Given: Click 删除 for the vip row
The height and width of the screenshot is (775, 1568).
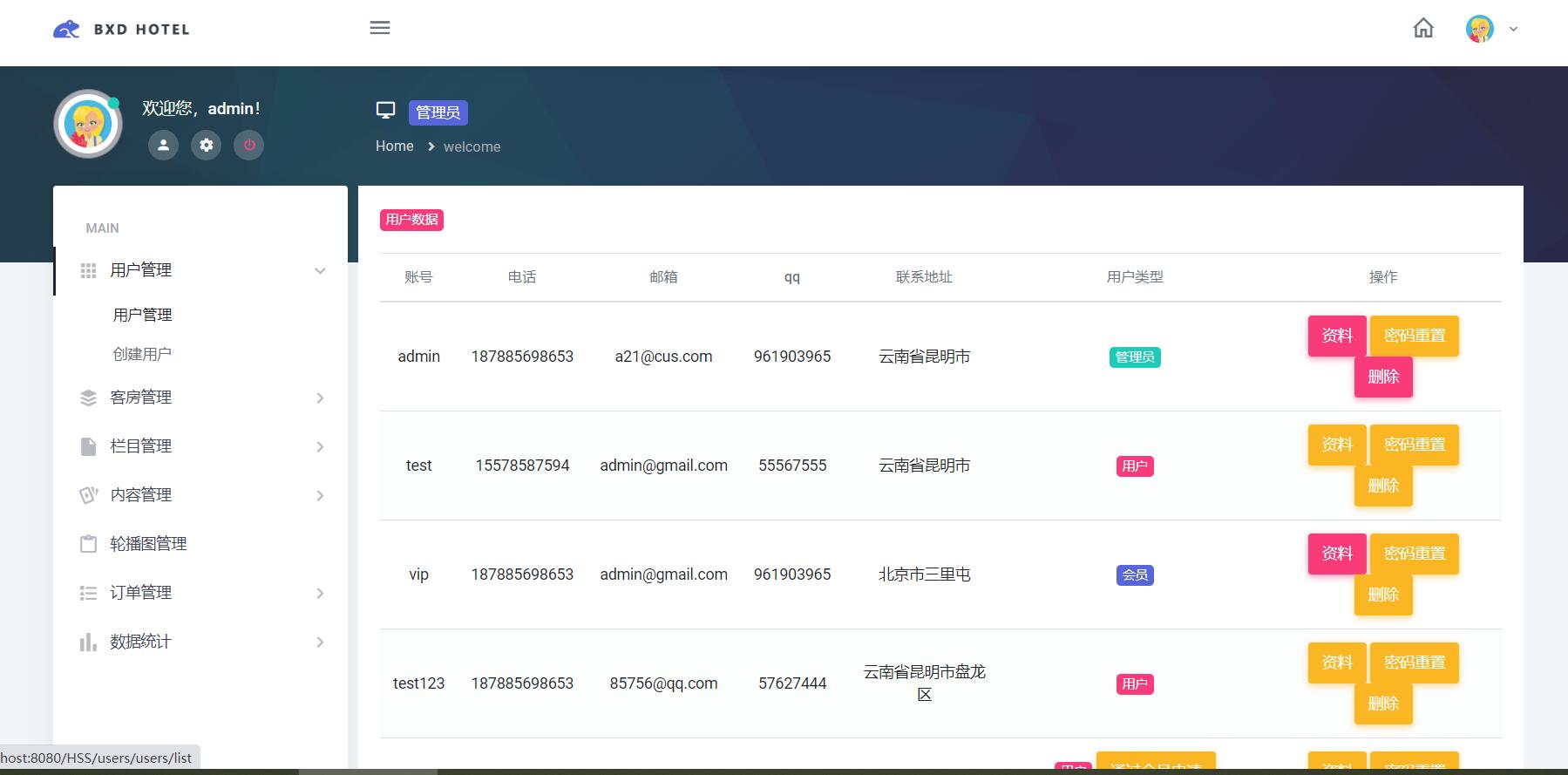Looking at the screenshot, I should pyautogui.click(x=1383, y=595).
